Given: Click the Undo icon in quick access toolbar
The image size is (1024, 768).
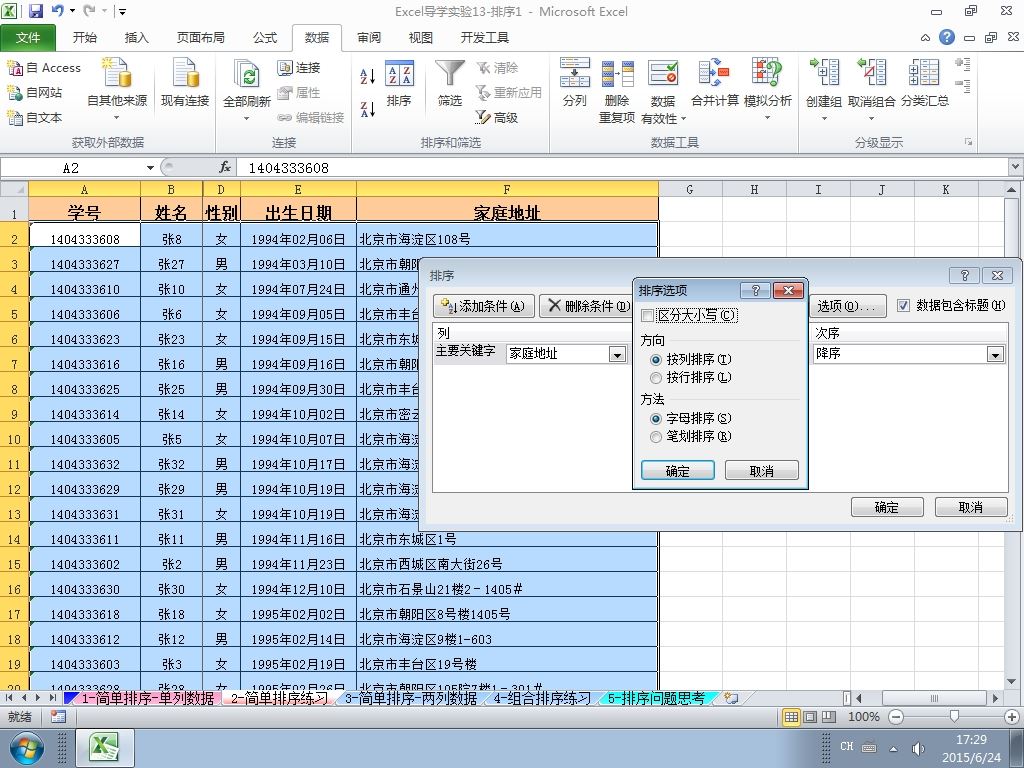Looking at the screenshot, I should click(x=57, y=11).
